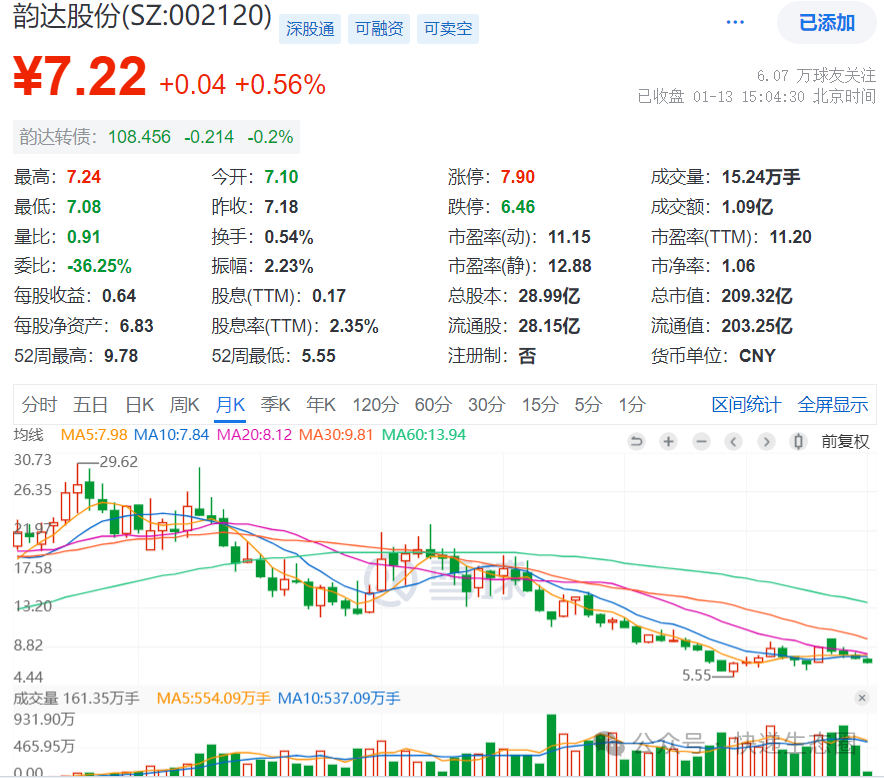Open the three-dot more options menu
884x778 pixels.
tap(735, 23)
